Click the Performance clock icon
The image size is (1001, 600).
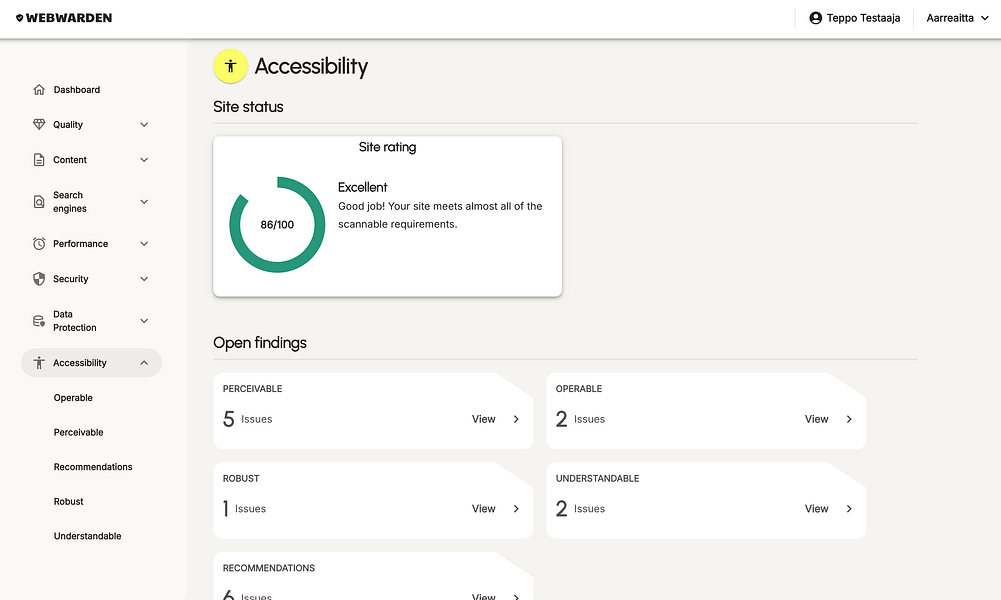coord(39,244)
